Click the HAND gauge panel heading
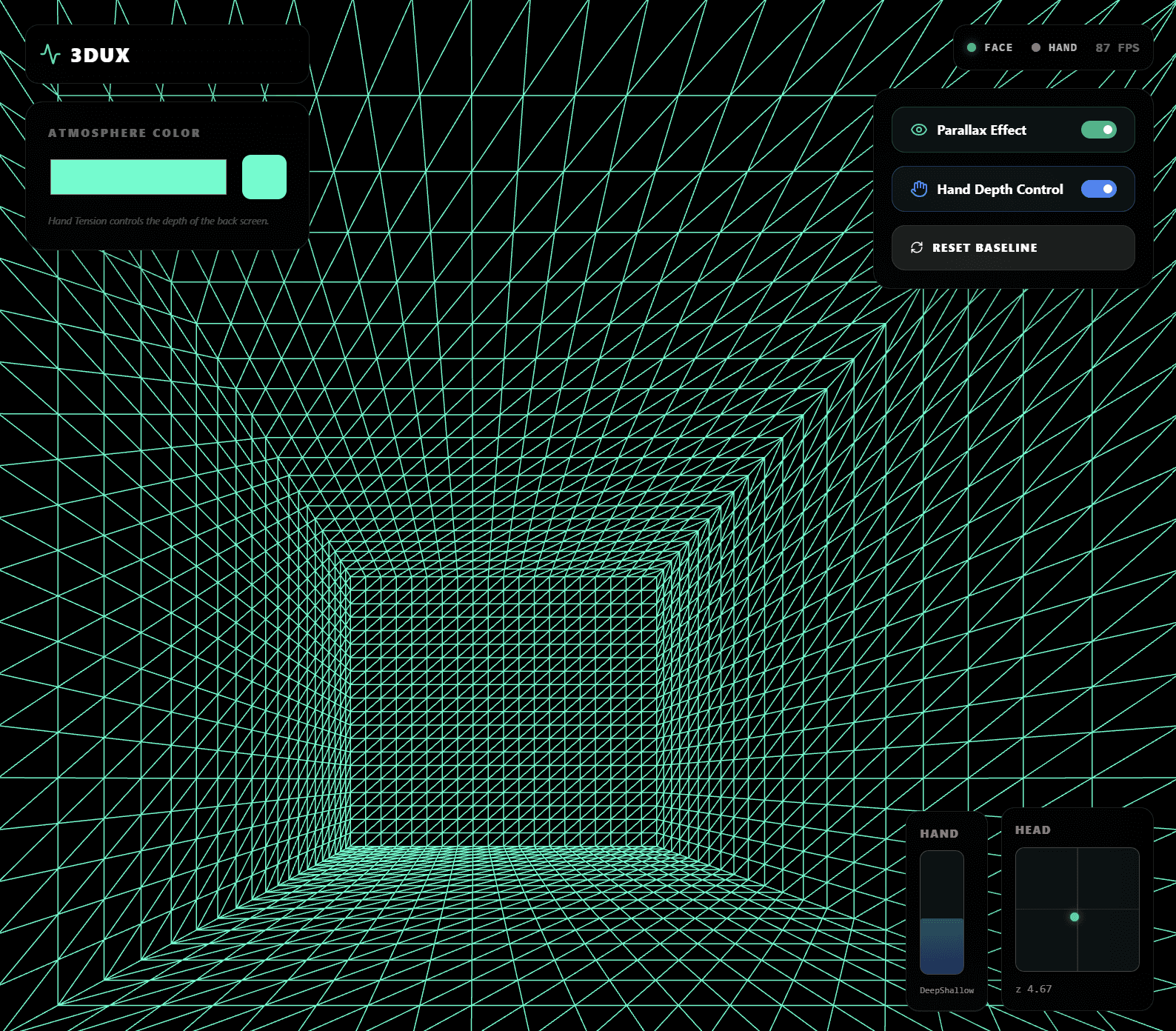This screenshot has width=1176, height=1031. tap(939, 834)
